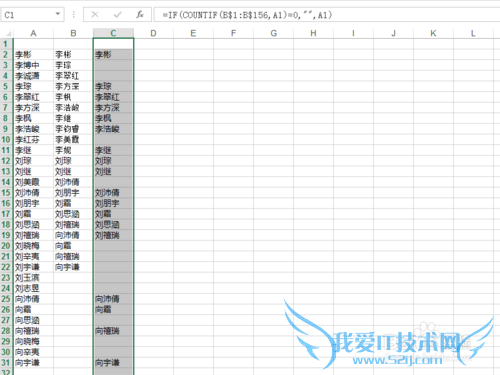Click cell B22 containing 向宇谦

(x=73, y=267)
